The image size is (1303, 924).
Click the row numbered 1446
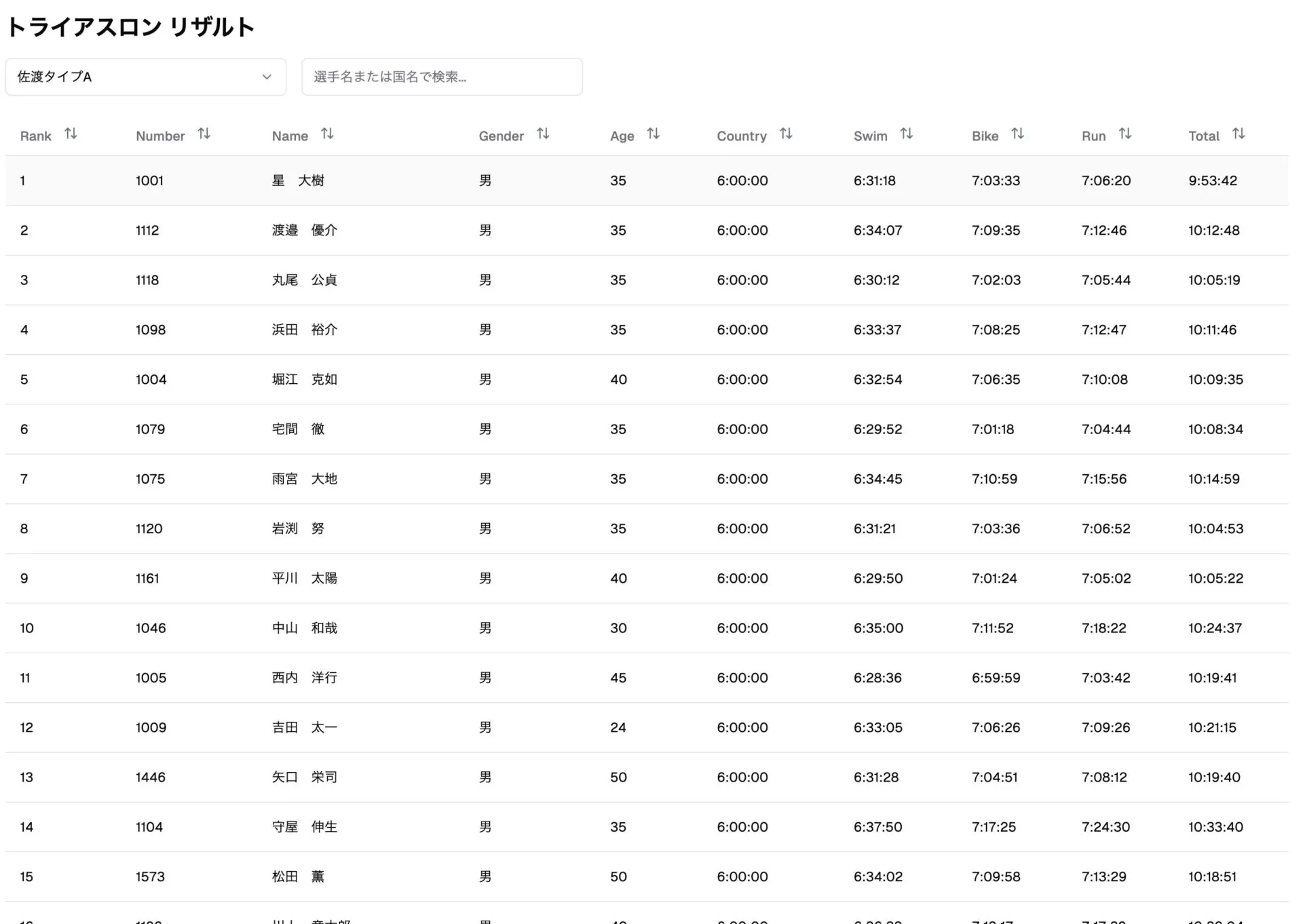pos(151,777)
